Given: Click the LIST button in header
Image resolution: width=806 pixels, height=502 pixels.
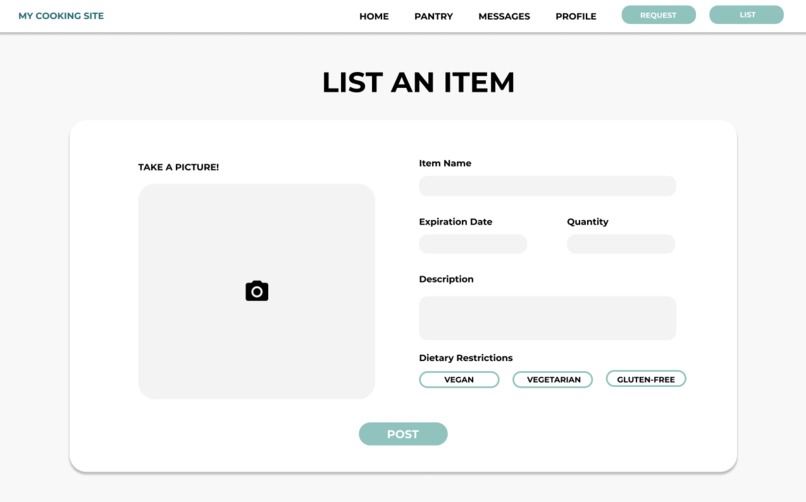Looking at the screenshot, I should [x=746, y=15].
